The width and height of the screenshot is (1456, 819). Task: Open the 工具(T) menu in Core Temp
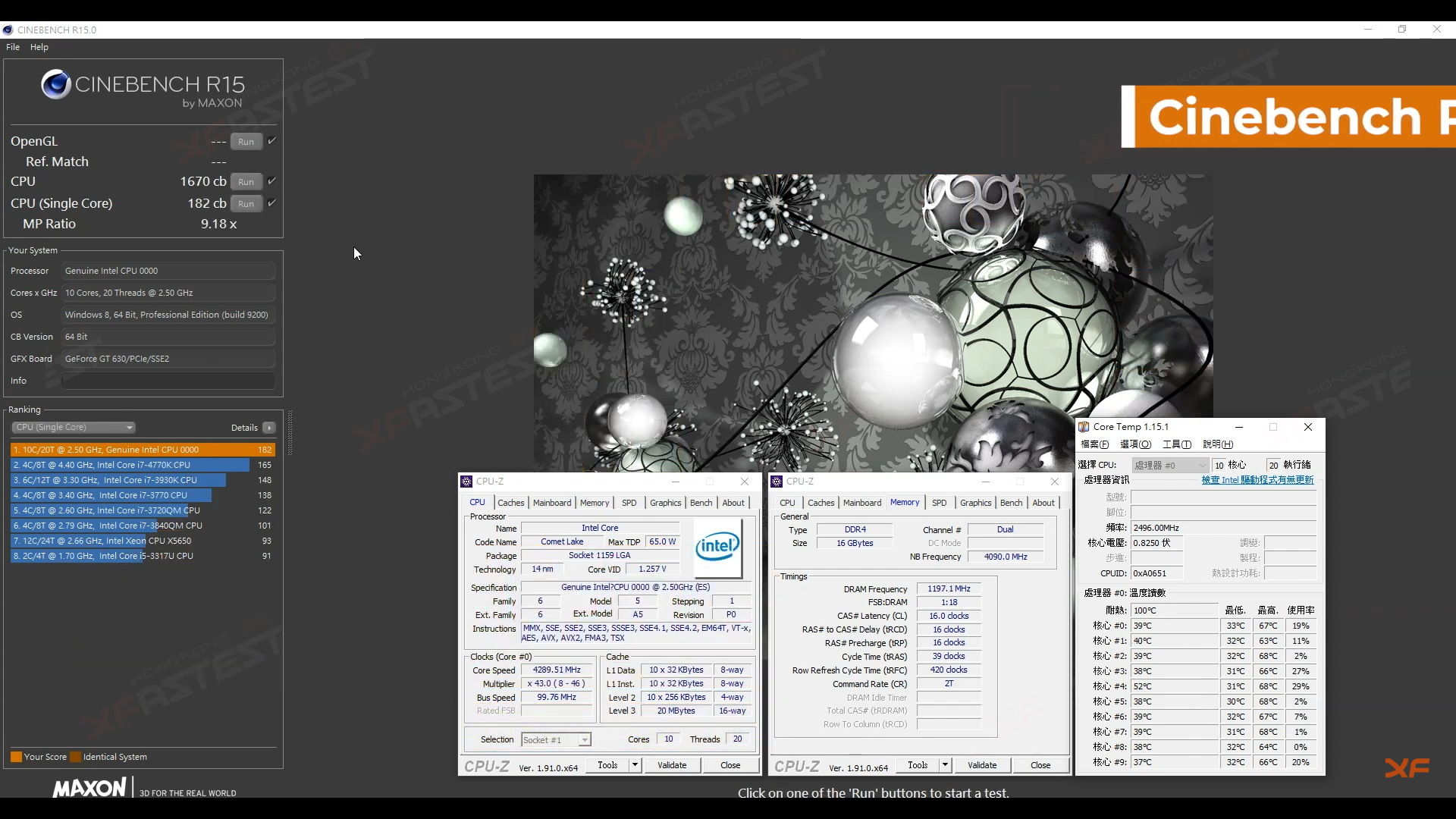1177,444
